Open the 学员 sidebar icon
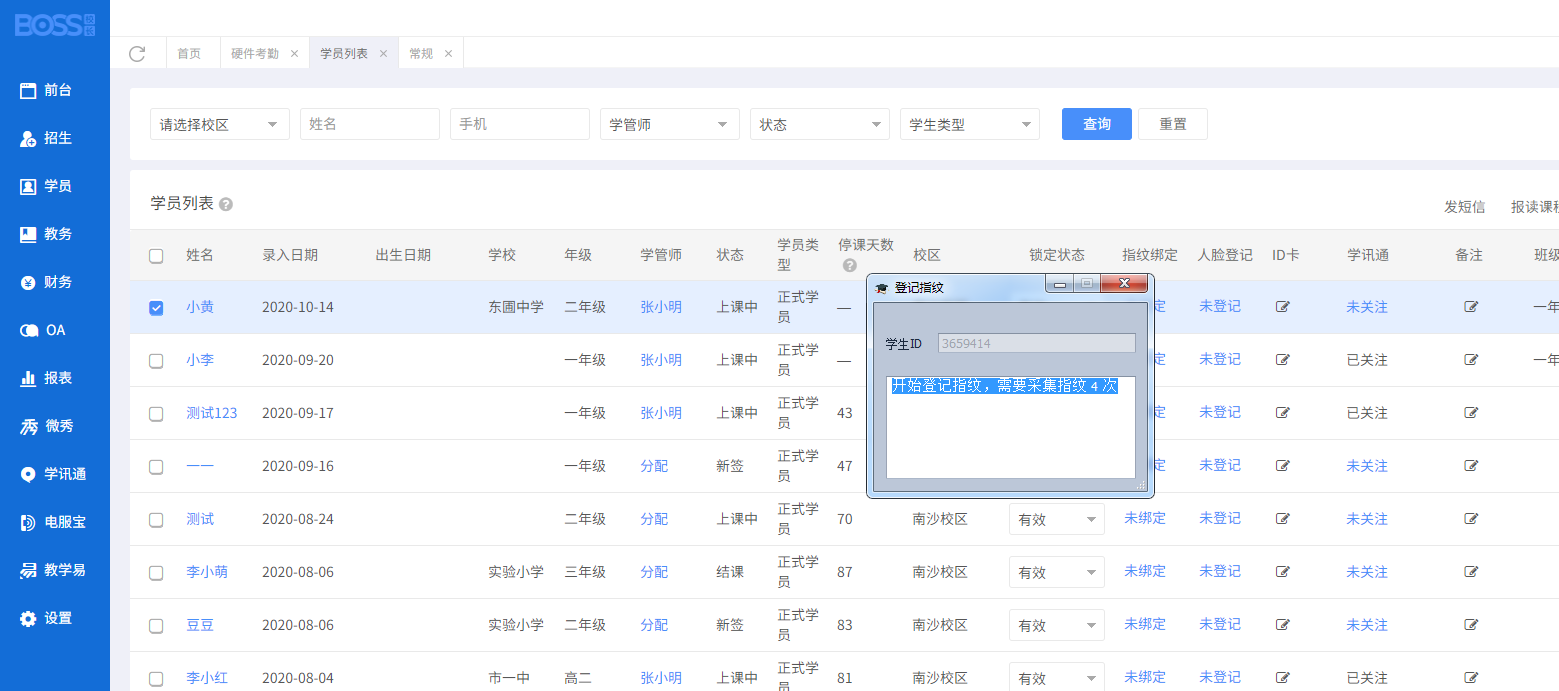Viewport: 1559px width, 691px height. tap(28, 186)
